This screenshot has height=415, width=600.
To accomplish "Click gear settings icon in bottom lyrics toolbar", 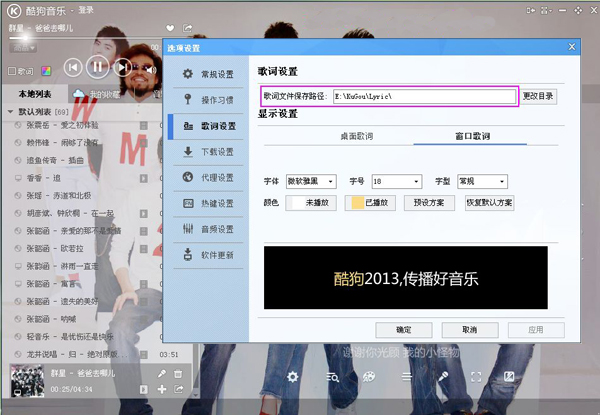I will (x=293, y=377).
